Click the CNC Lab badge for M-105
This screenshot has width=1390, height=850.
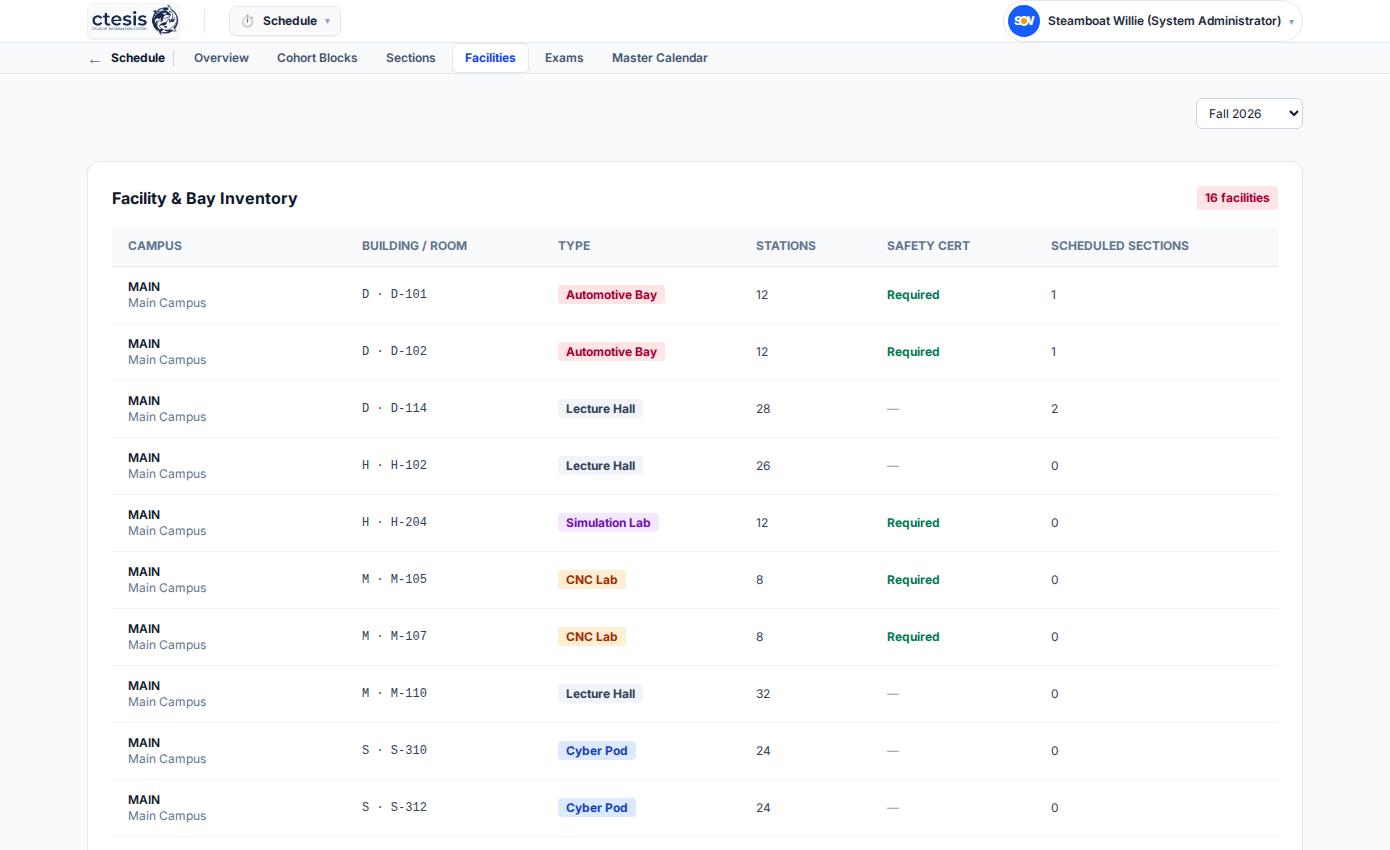click(592, 580)
